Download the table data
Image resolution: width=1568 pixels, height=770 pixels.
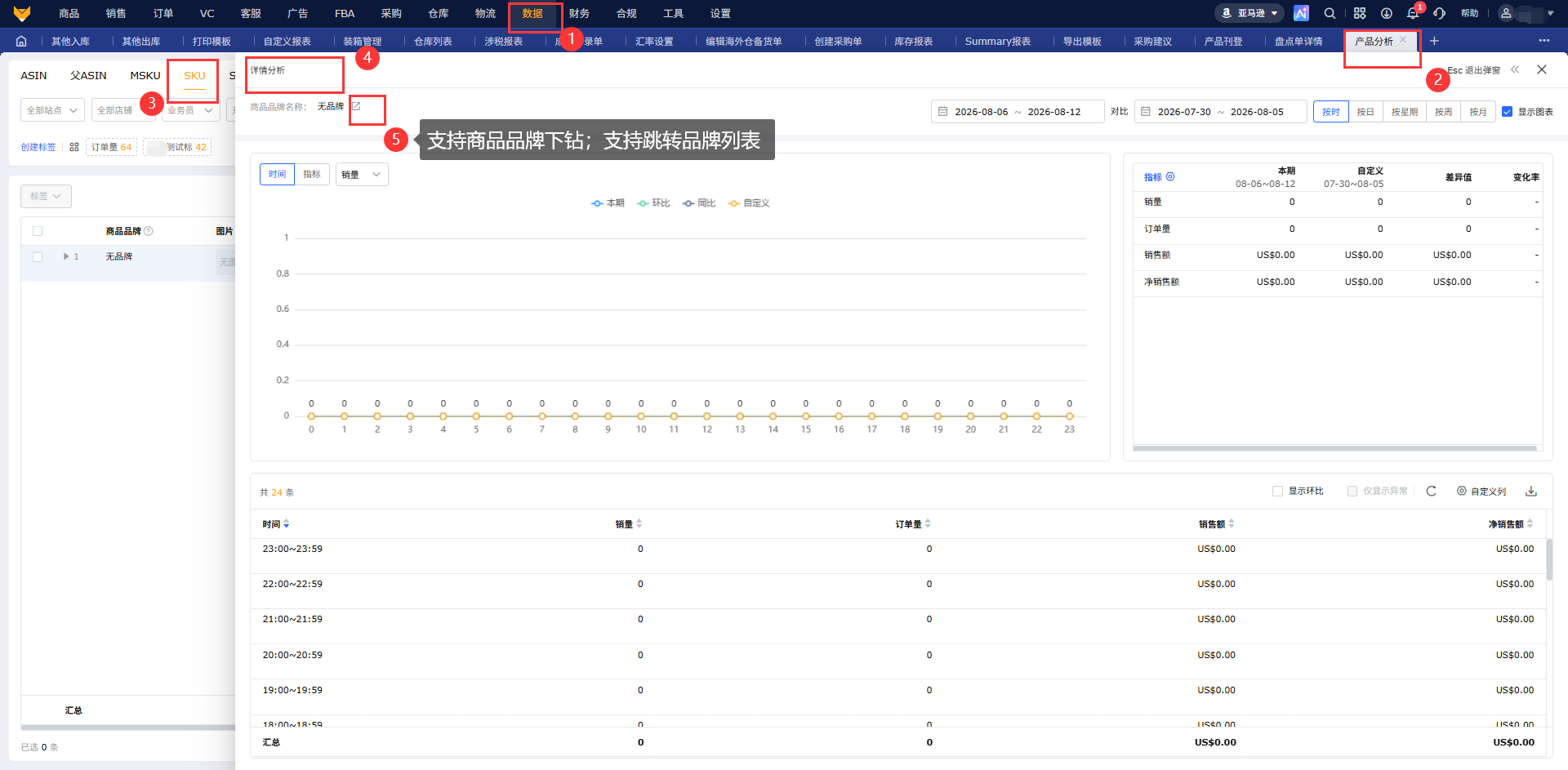(x=1531, y=491)
